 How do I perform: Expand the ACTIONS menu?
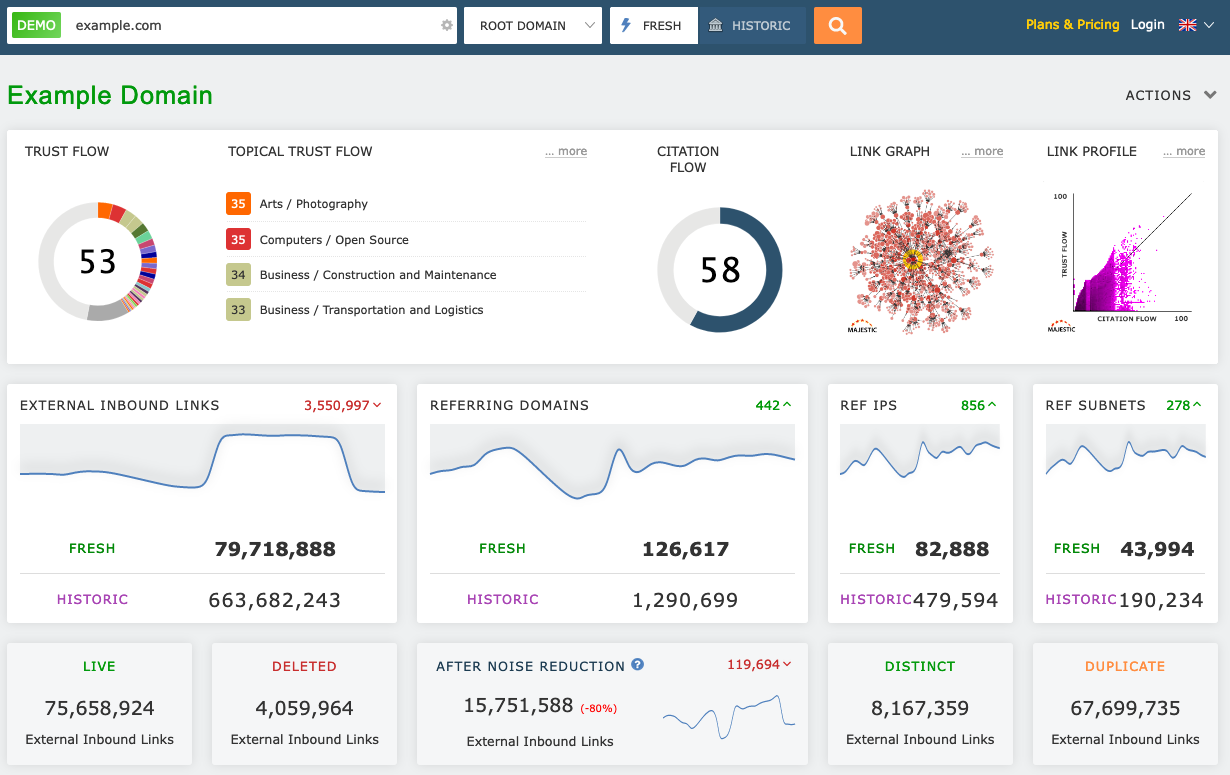point(1170,95)
